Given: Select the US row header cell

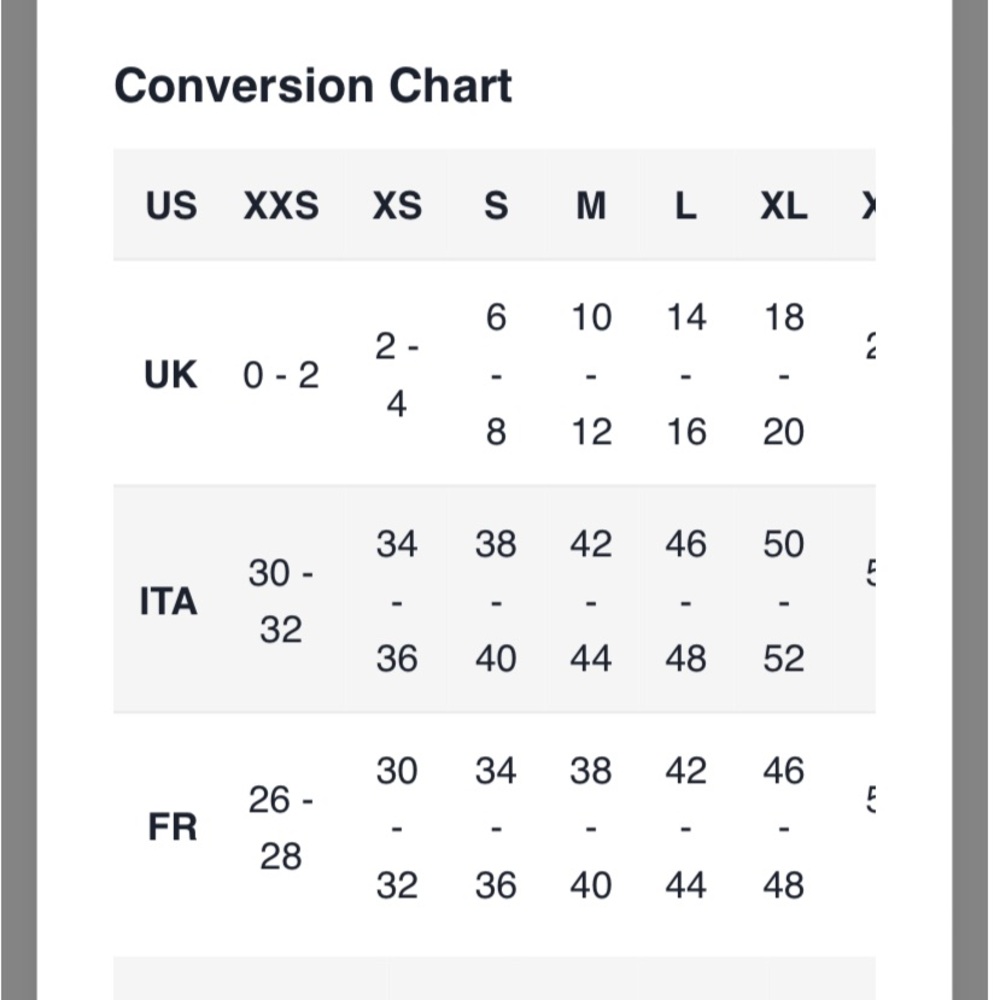Looking at the screenshot, I should pyautogui.click(x=171, y=205).
